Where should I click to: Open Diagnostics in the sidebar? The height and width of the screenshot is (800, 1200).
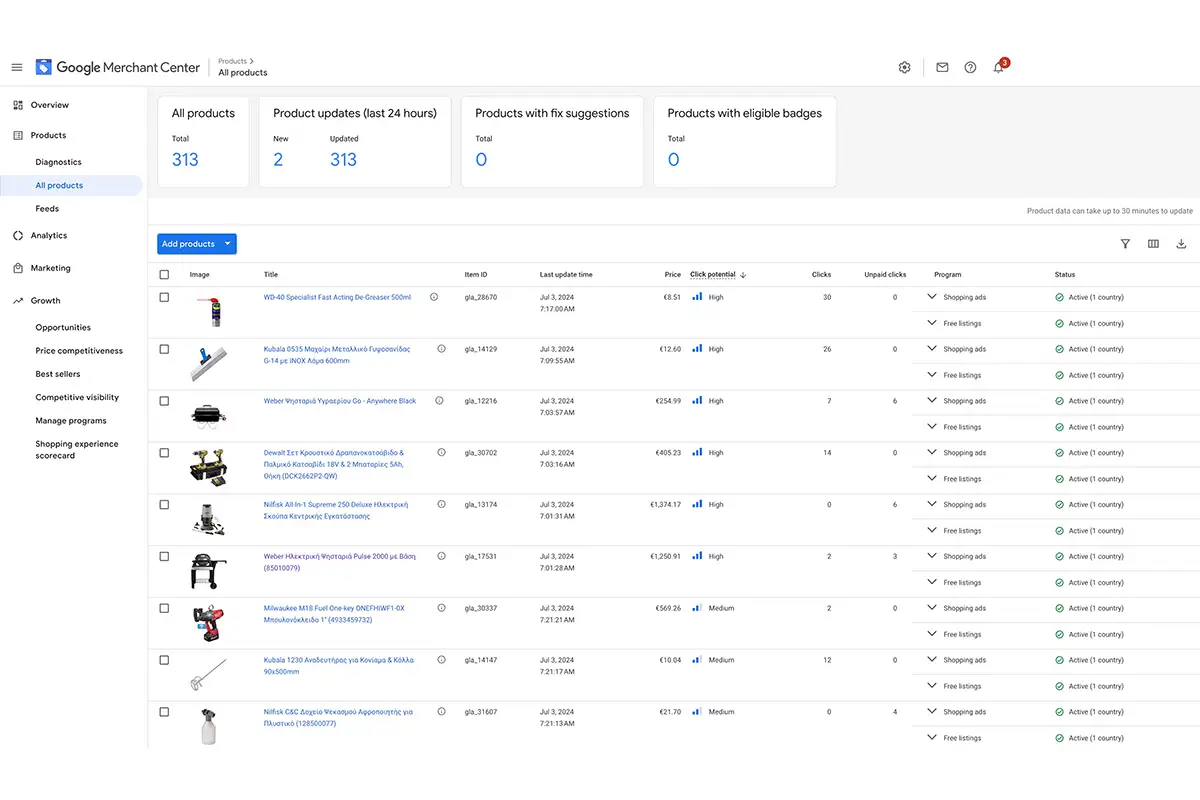58,162
